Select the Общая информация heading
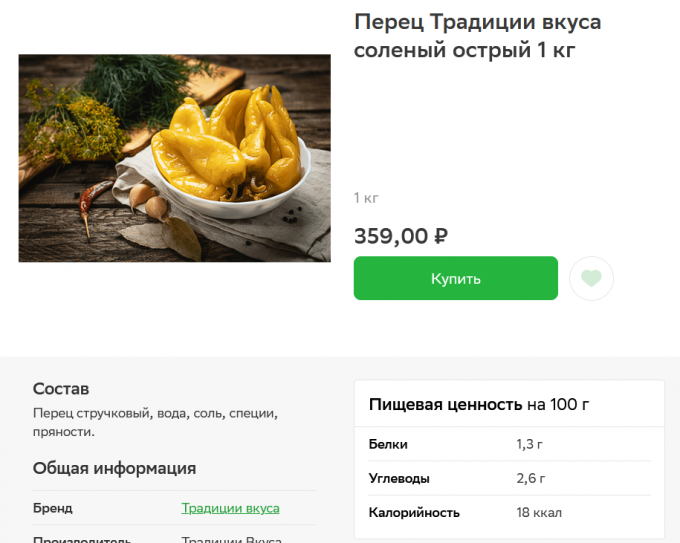 (x=114, y=468)
